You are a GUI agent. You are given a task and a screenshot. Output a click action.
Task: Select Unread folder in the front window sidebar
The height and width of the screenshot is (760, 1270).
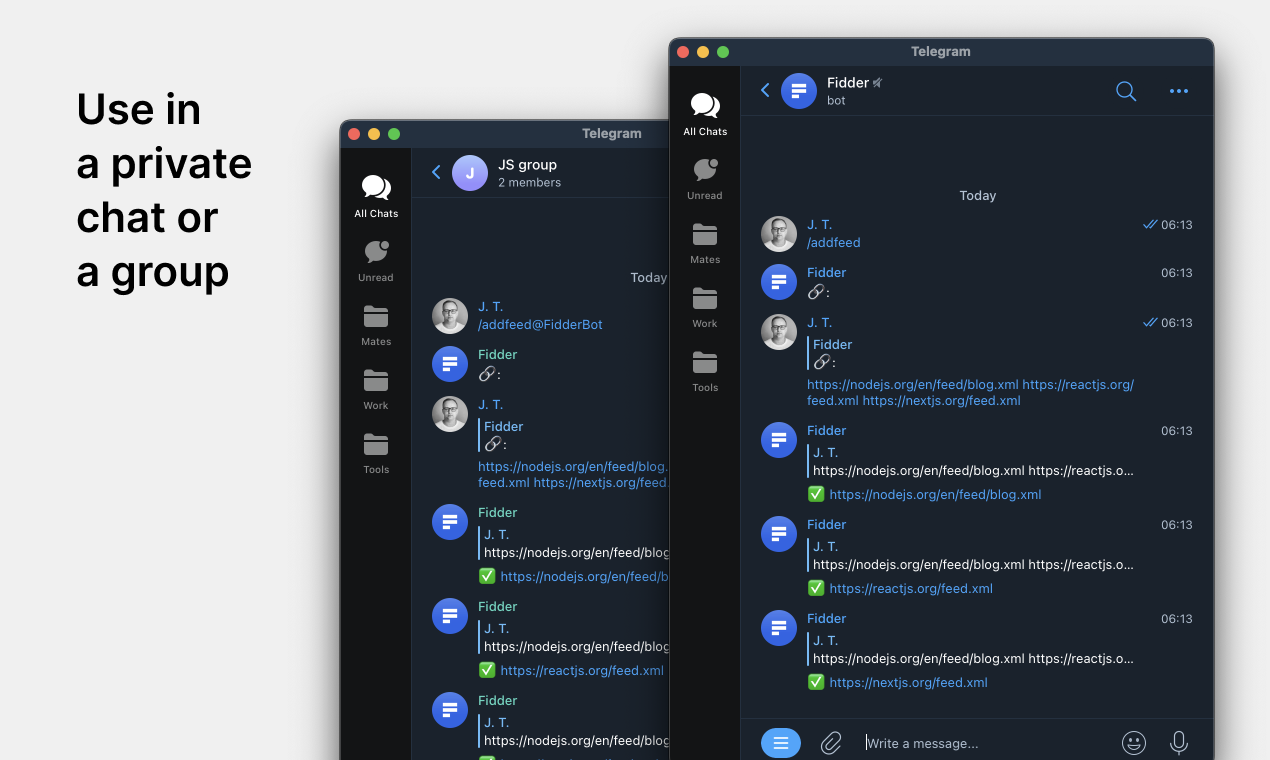point(705,179)
